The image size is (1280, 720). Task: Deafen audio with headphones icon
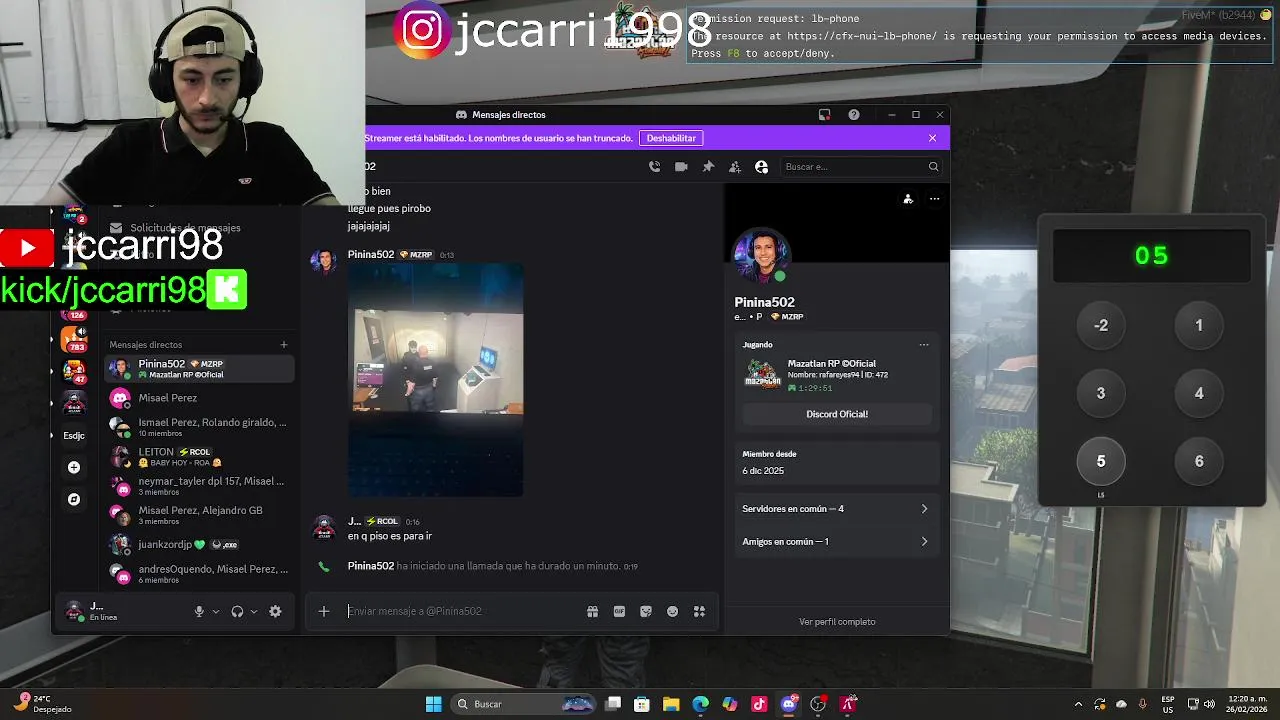pyautogui.click(x=237, y=612)
